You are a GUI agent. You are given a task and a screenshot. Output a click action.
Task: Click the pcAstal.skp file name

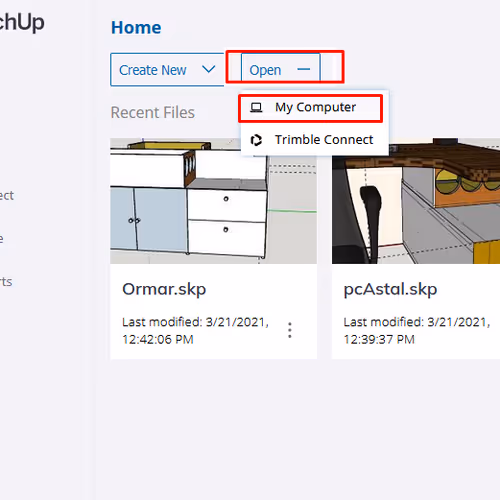[390, 289]
